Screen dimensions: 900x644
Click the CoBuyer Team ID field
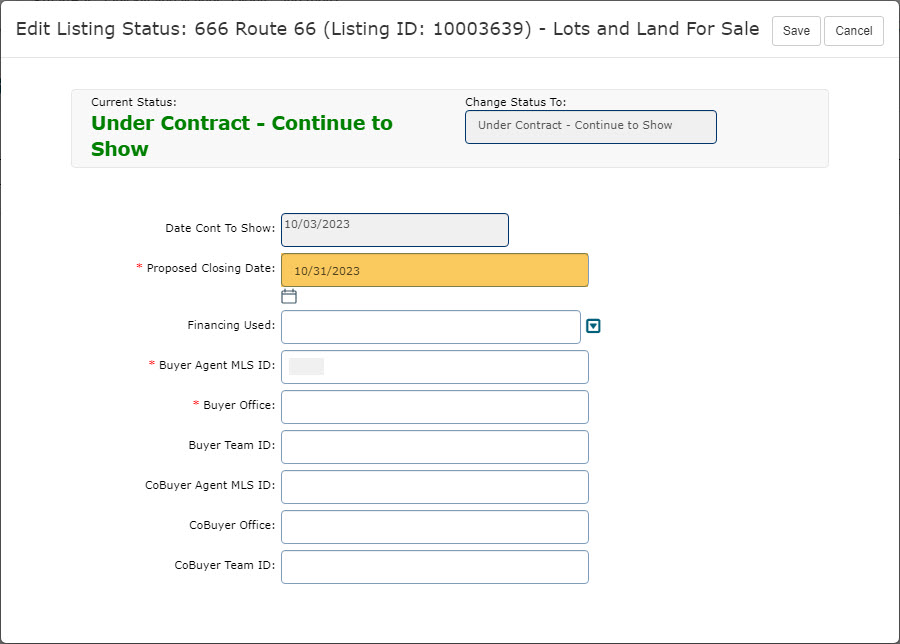click(x=434, y=567)
